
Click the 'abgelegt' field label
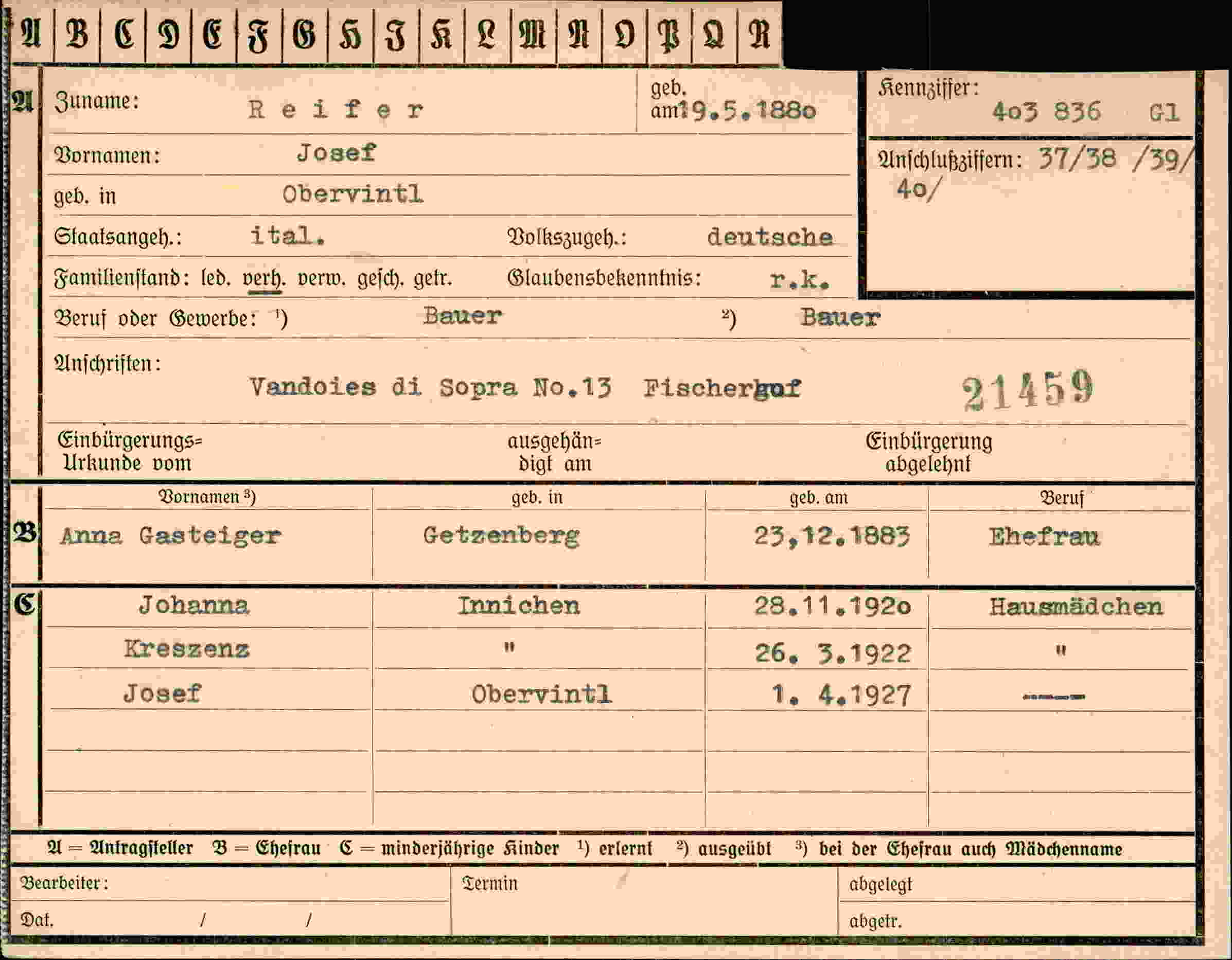(x=881, y=885)
